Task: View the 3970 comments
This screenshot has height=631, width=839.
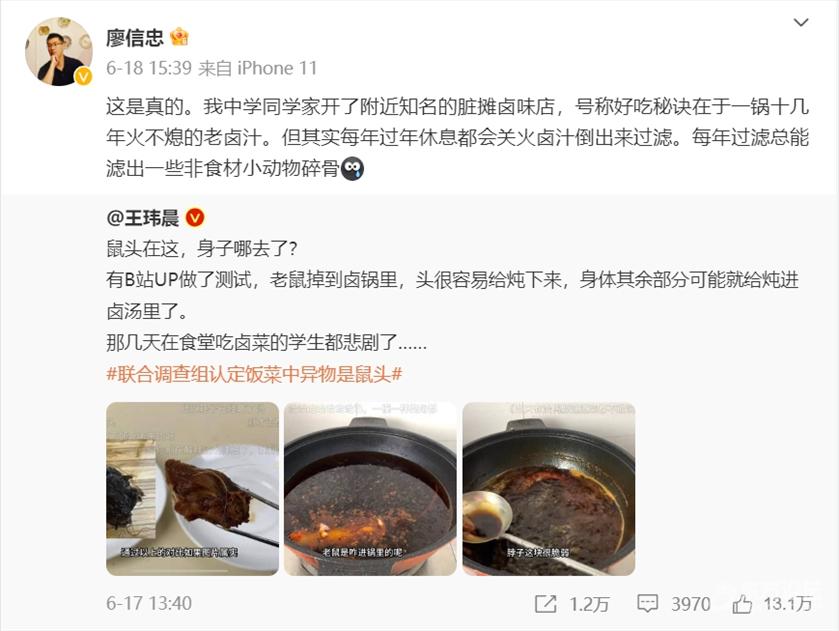Action: tap(691, 604)
